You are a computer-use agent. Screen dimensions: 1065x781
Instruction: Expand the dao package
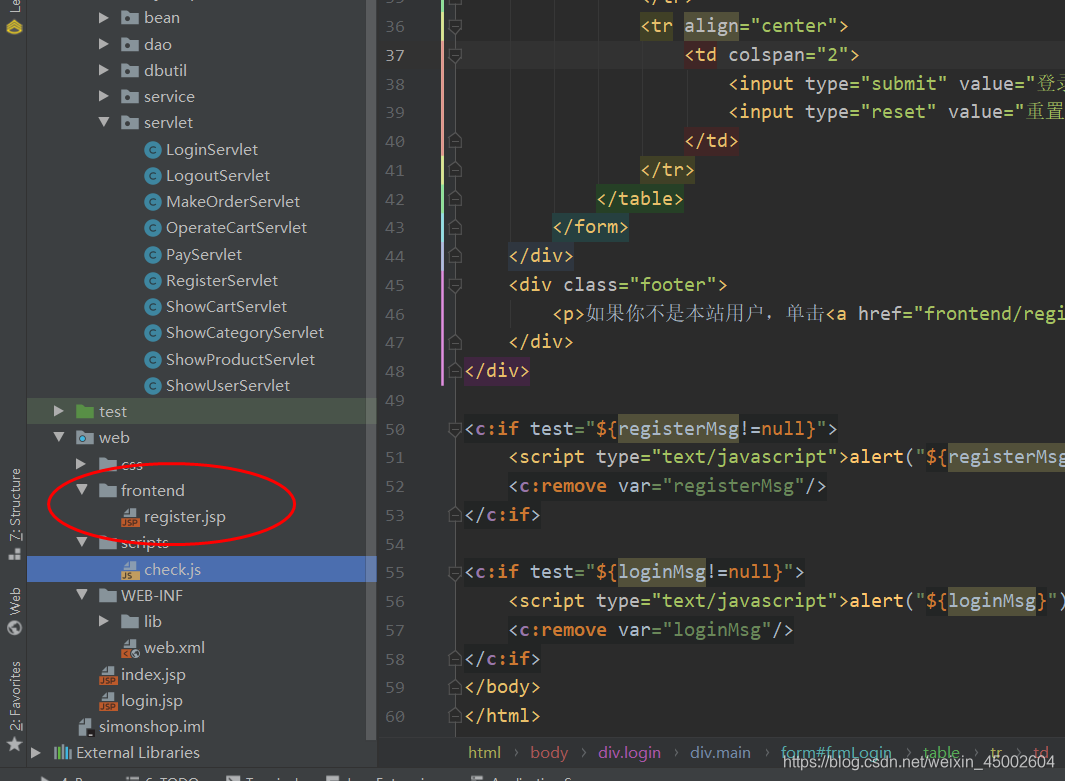tap(104, 44)
